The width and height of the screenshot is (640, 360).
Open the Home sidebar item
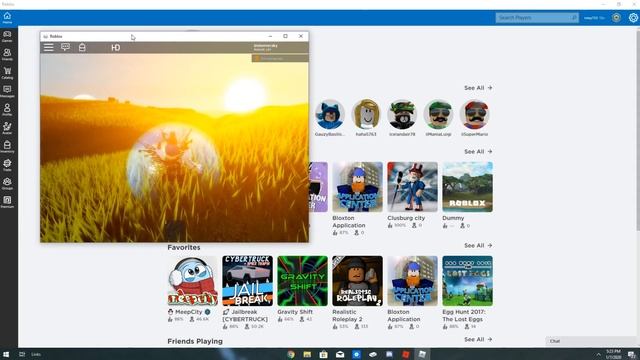coord(7,18)
